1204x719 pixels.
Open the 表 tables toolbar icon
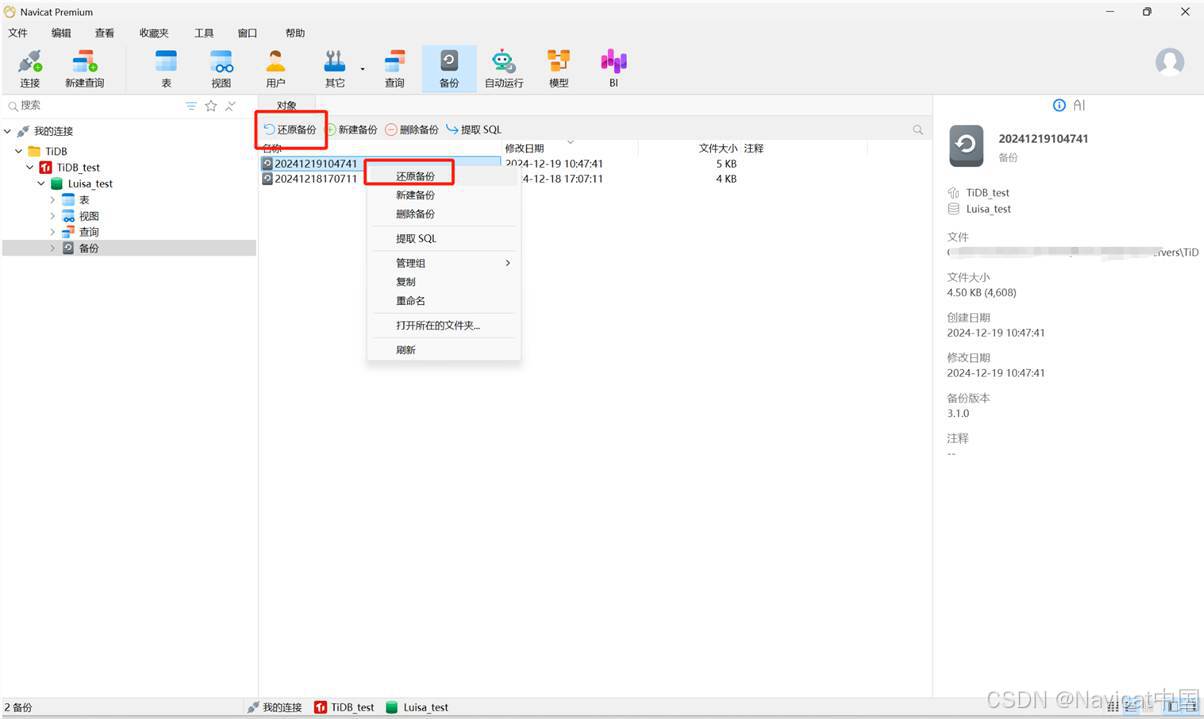click(166, 68)
